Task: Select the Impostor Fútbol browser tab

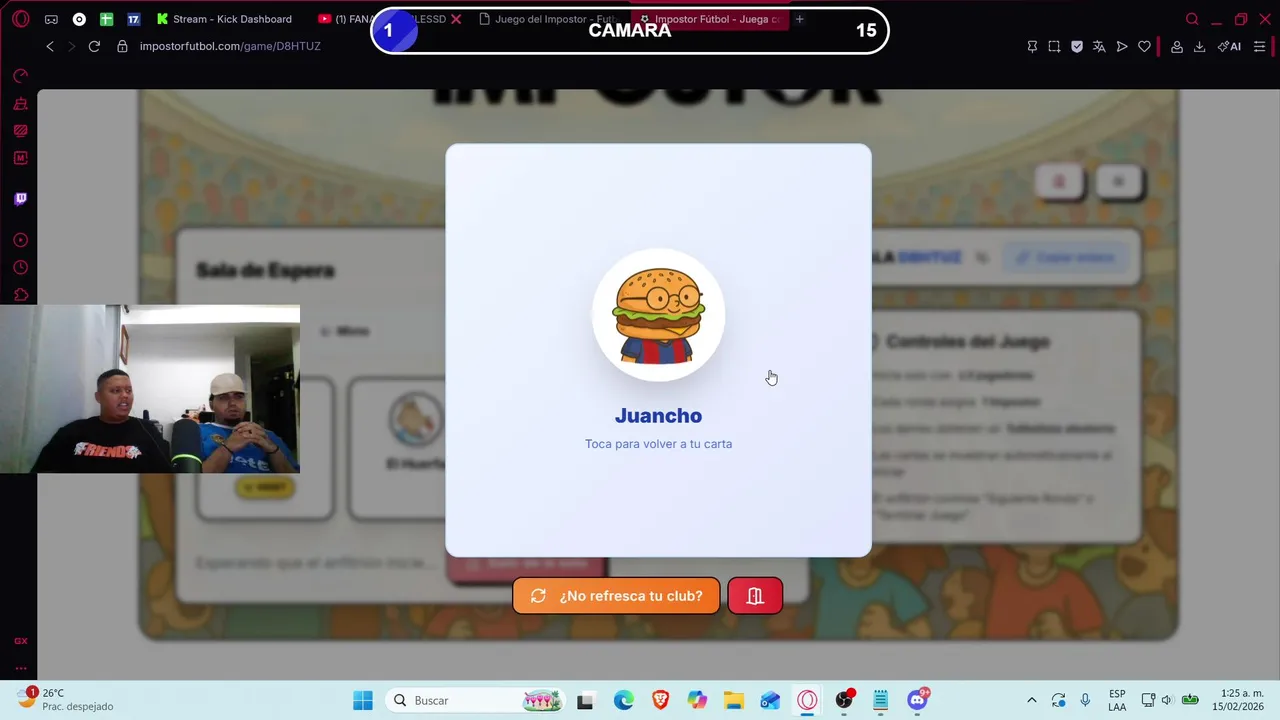Action: point(708,19)
